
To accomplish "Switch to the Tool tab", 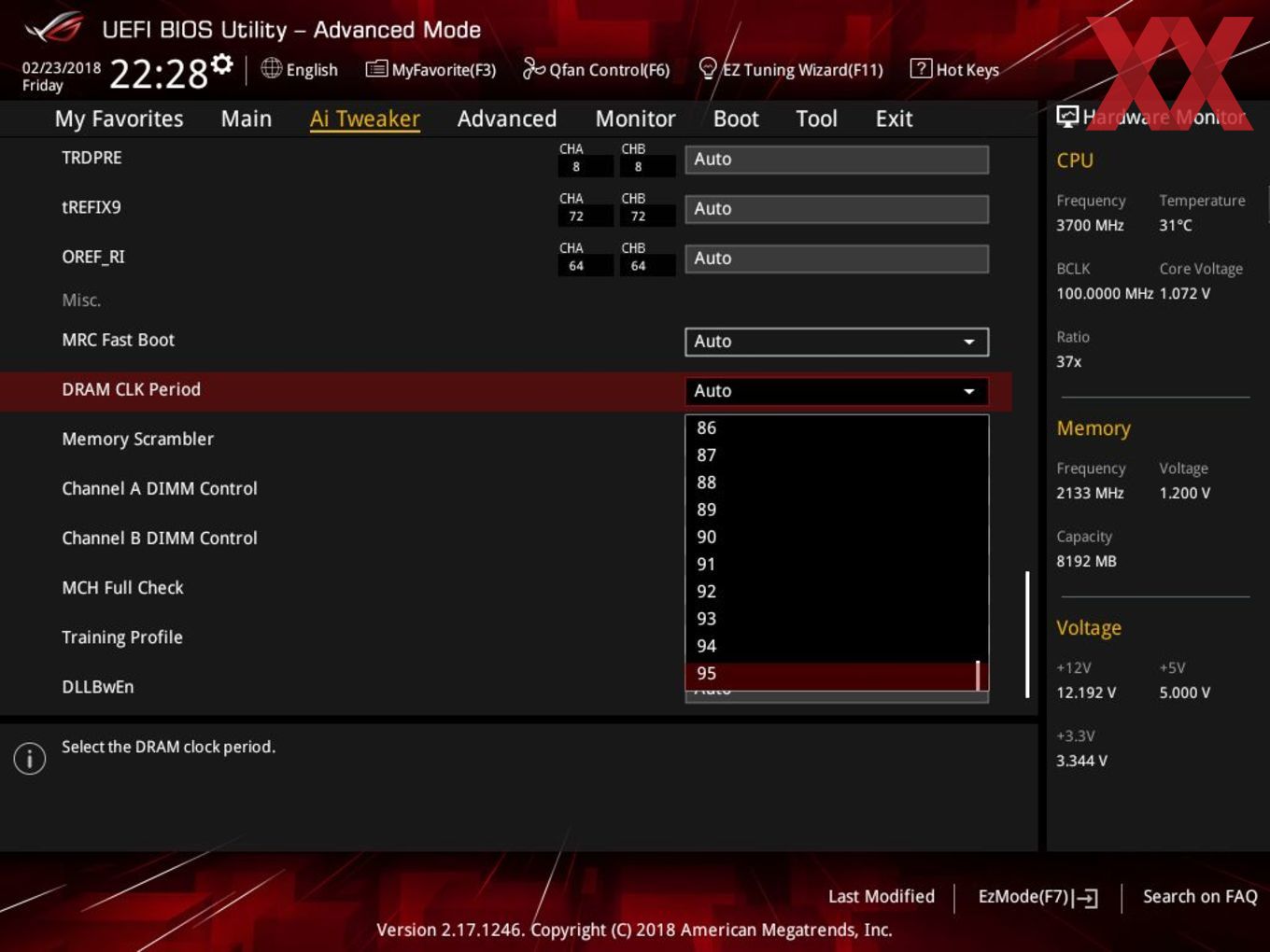I will point(816,119).
